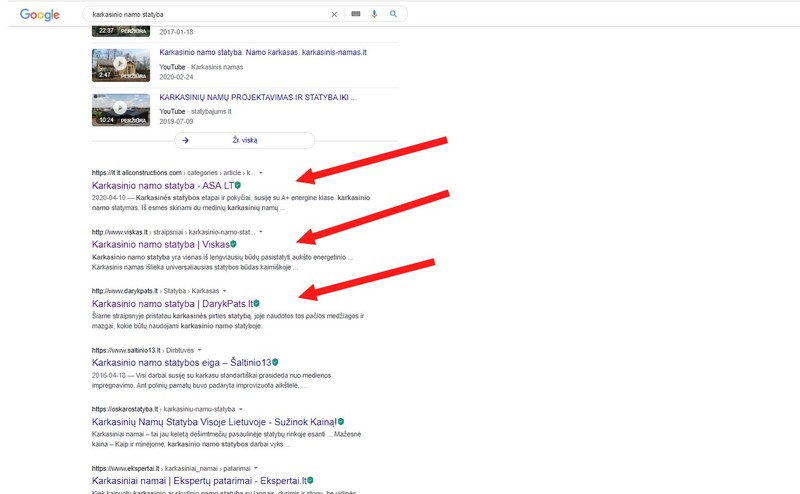Open 'Karkasinio namo statyba | Viskas' result
Screen dimensions: 800x494
161,244
